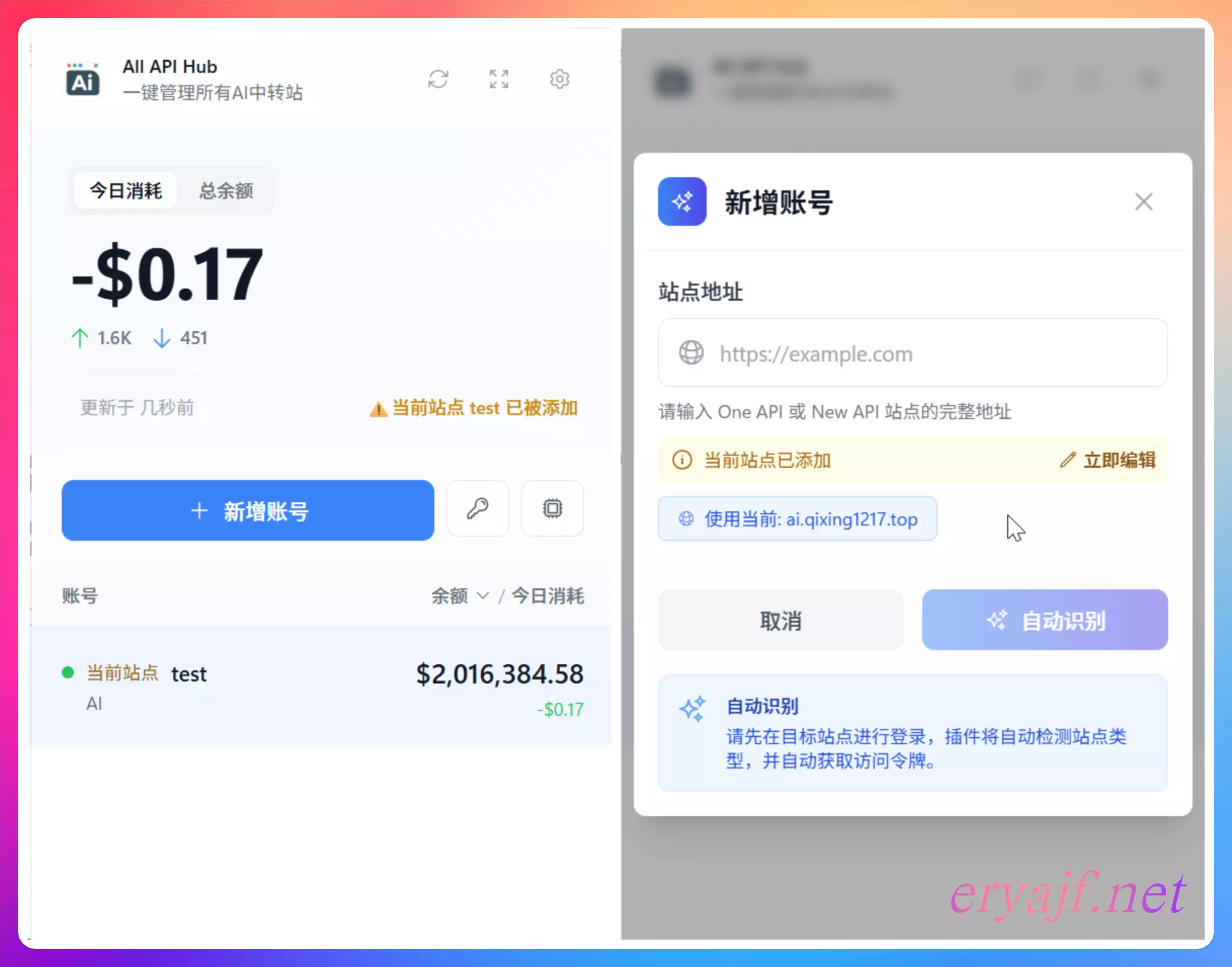Open the fullscreen expand icon
The height and width of the screenshot is (967, 1232).
pos(499,79)
